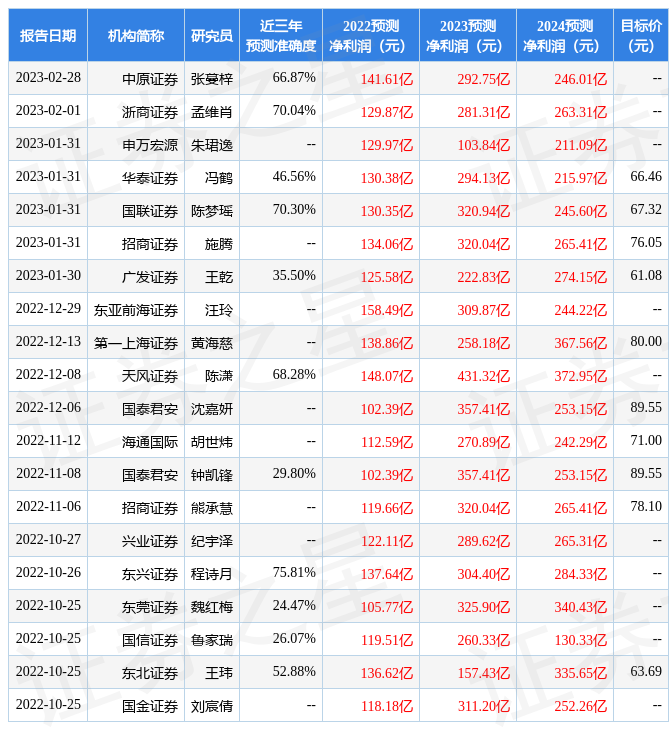Click the 华泰证券 institution name
The width and height of the screenshot is (669, 730).
coord(150,177)
